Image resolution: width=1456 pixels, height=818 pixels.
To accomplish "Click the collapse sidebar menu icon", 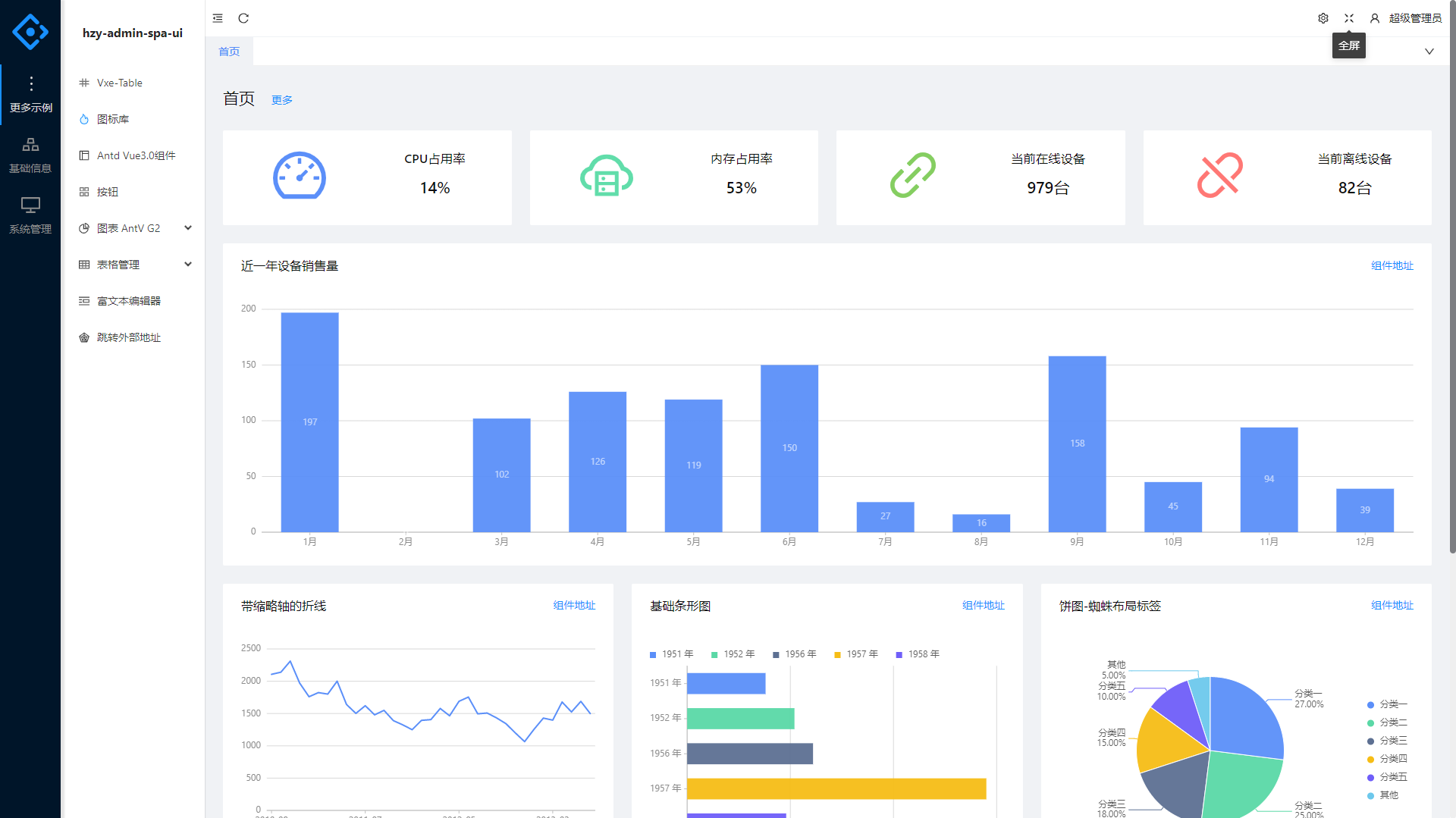I will (218, 18).
